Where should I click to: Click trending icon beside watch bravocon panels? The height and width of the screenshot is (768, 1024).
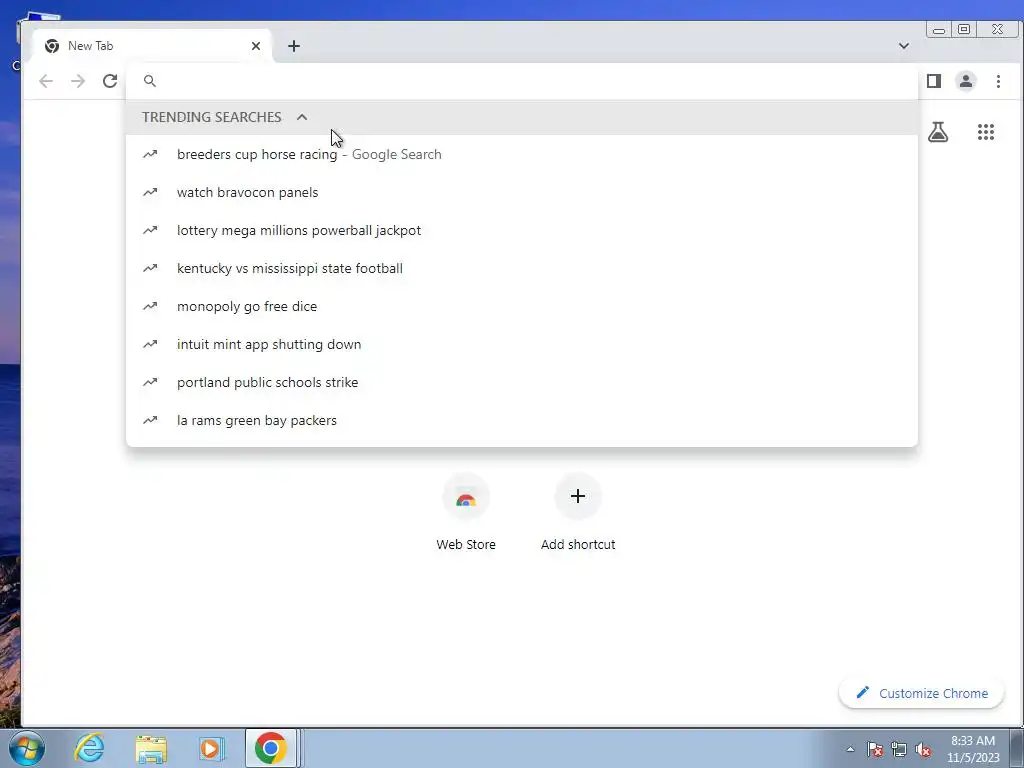[150, 192]
